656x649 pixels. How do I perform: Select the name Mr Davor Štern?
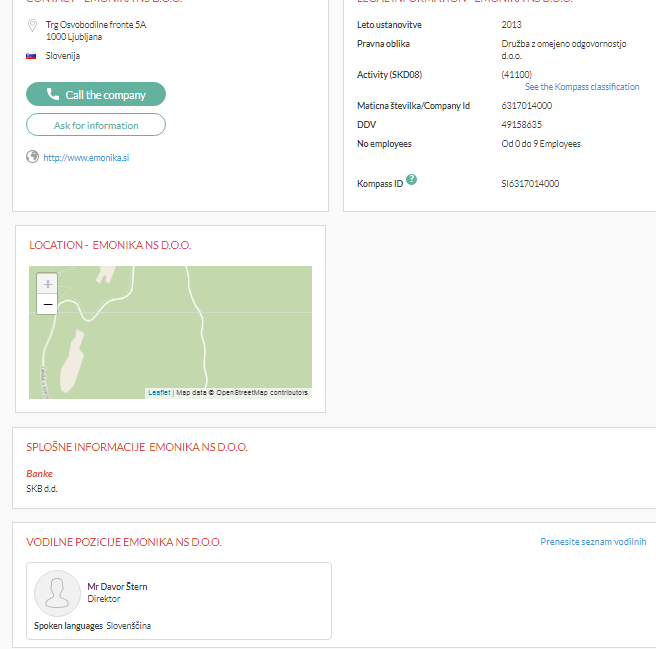[117, 587]
